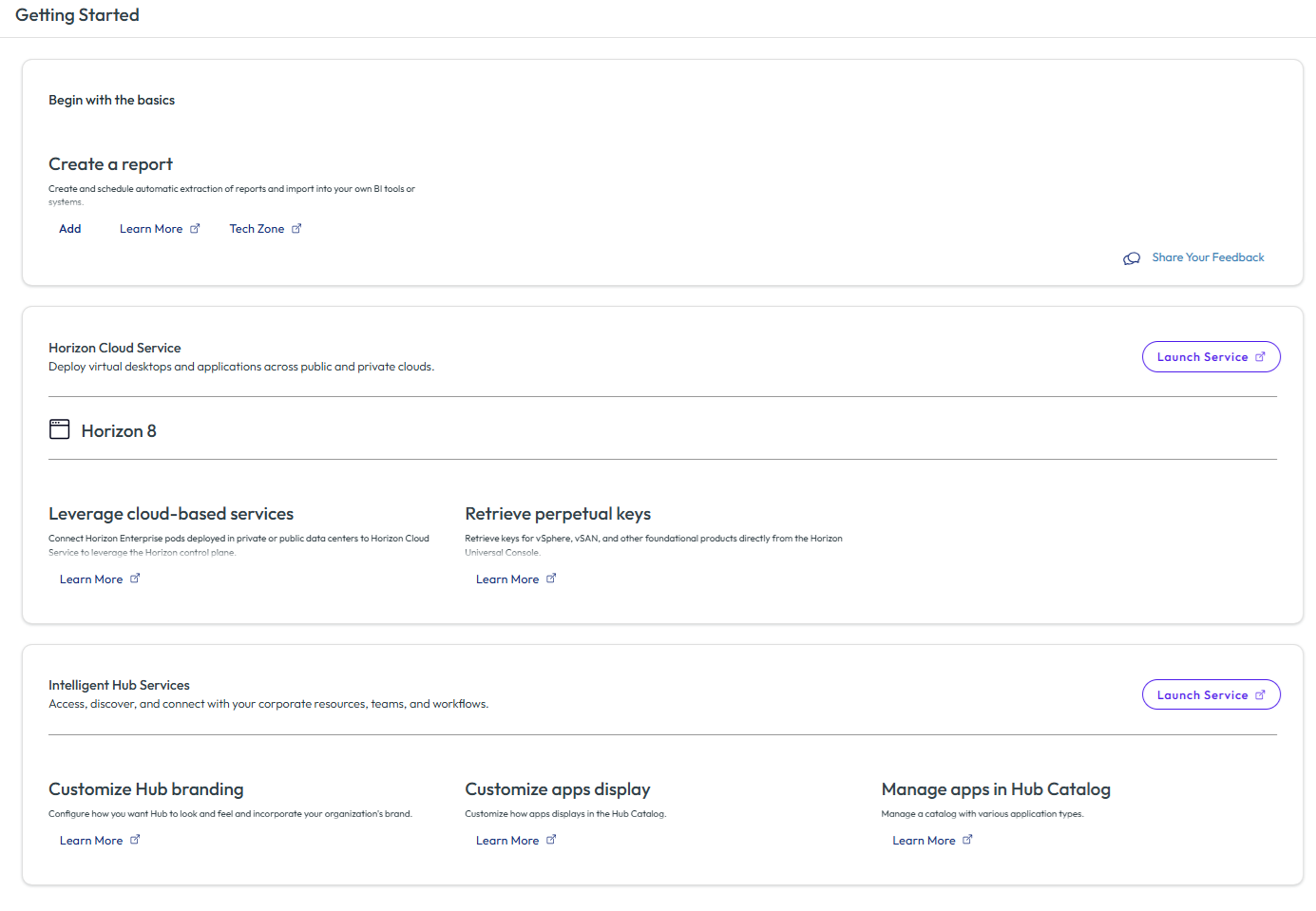Click the 'Access, discover, and connect' description
The image size is (1316, 911).
[x=269, y=704]
